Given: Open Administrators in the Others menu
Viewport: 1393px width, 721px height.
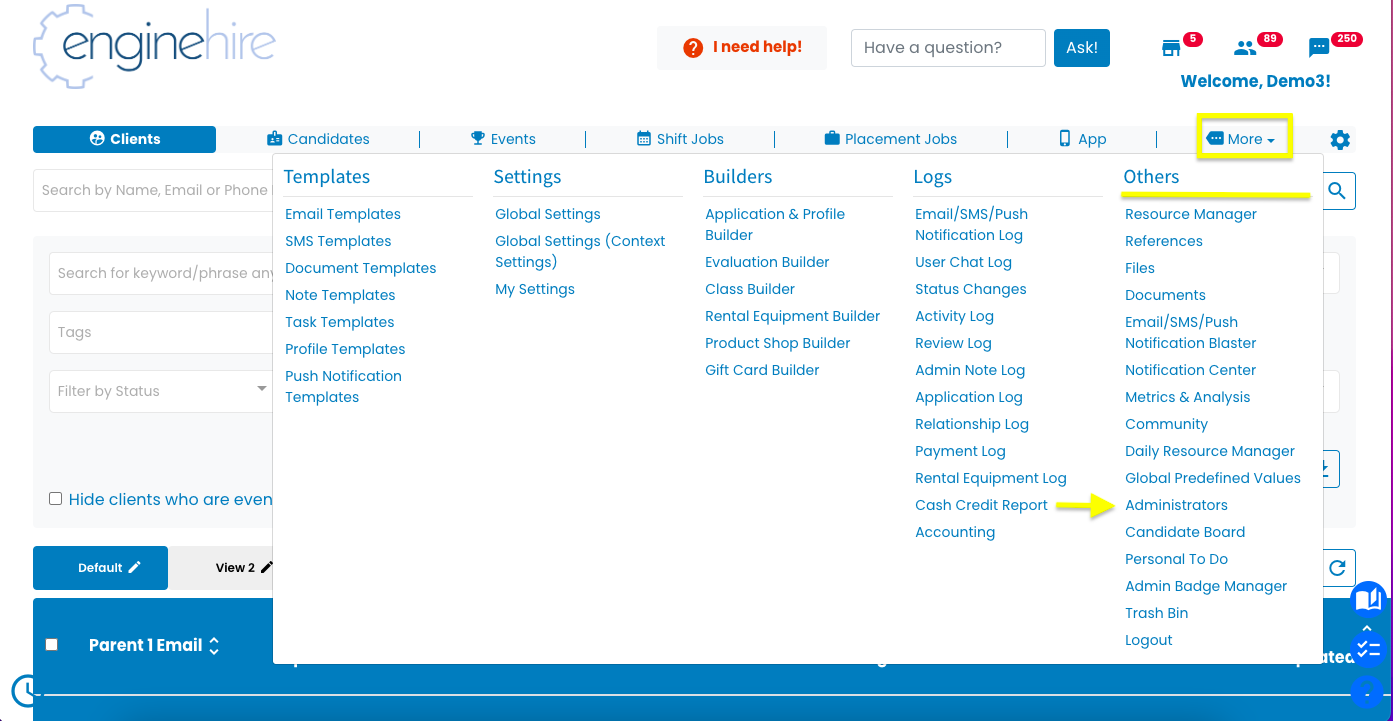Looking at the screenshot, I should [1176, 505].
